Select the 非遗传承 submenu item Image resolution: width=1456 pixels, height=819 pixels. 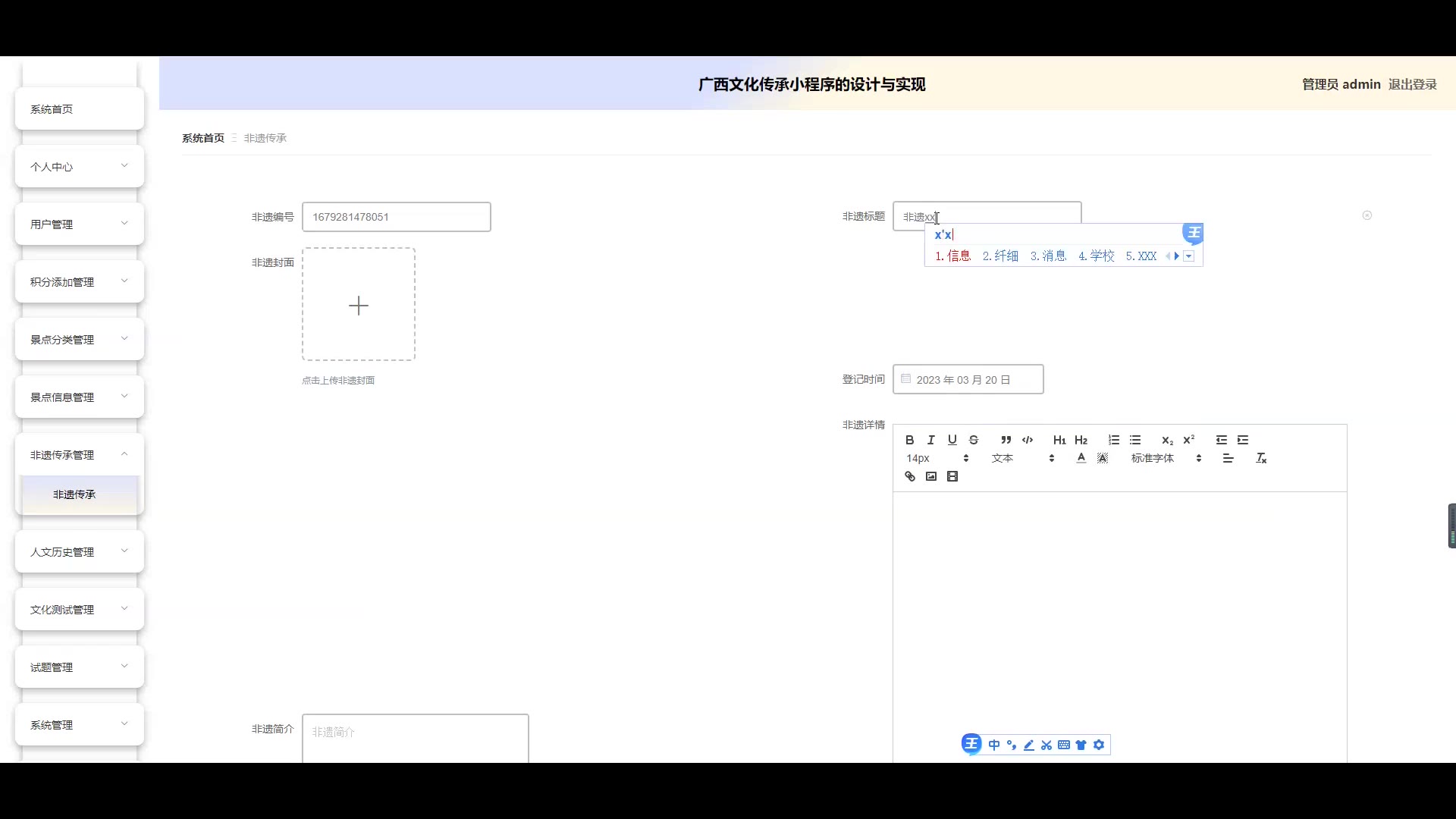[x=74, y=494]
